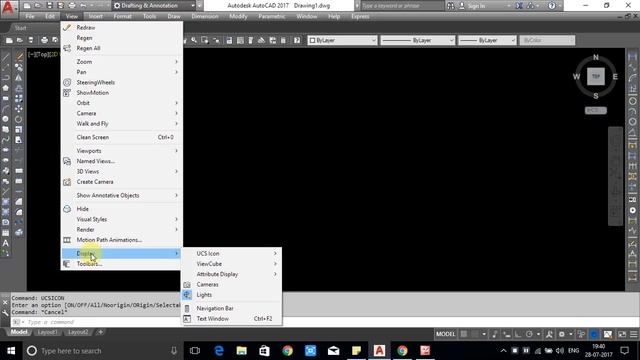This screenshot has width=640, height=360.
Task: Choose Redraw from the View menu
Action: tap(122, 27)
